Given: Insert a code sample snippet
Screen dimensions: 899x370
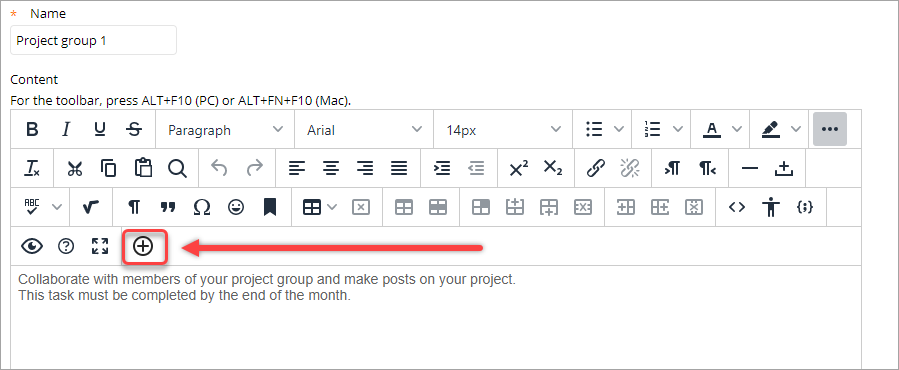Looking at the screenshot, I should (x=805, y=207).
